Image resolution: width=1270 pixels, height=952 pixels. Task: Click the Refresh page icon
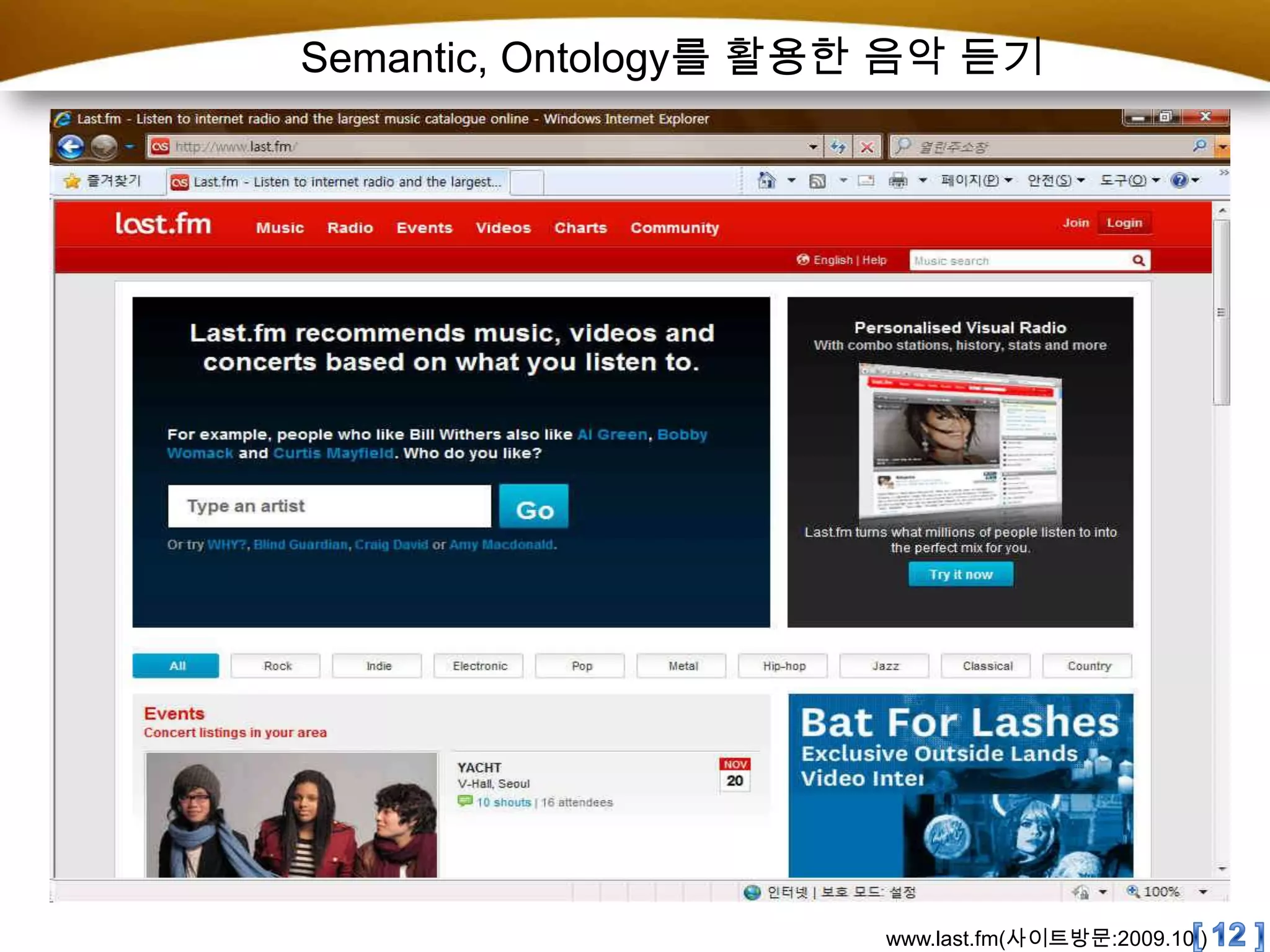838,147
